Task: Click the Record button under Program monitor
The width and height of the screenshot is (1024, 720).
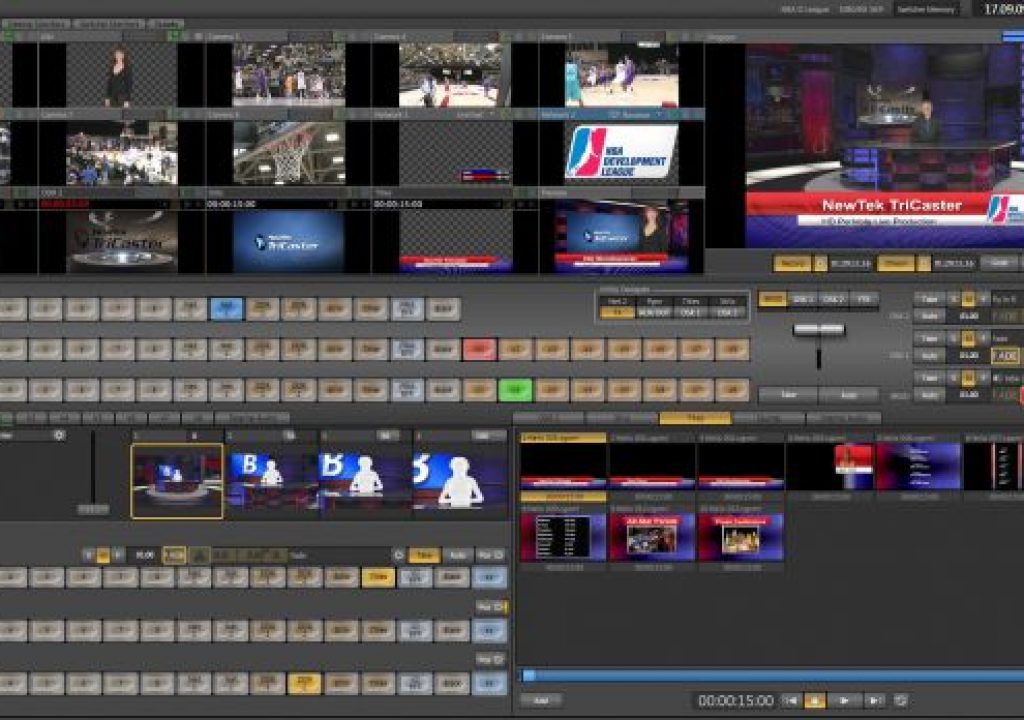Action: click(792, 263)
